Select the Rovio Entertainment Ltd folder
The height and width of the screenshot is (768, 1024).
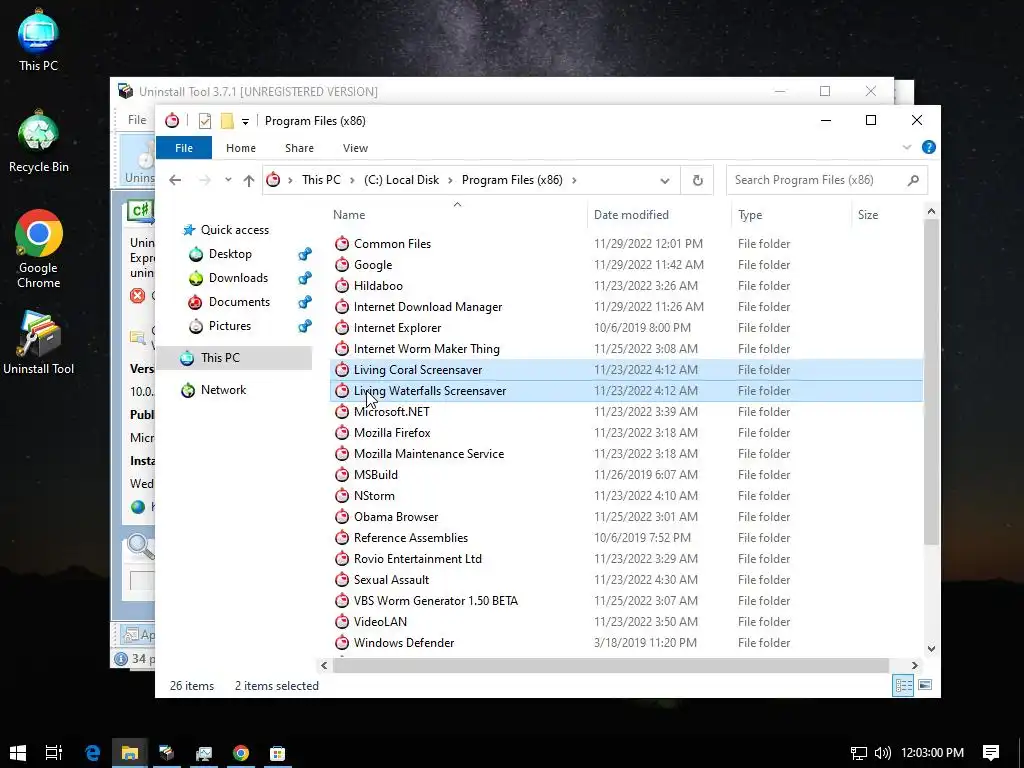tap(417, 559)
